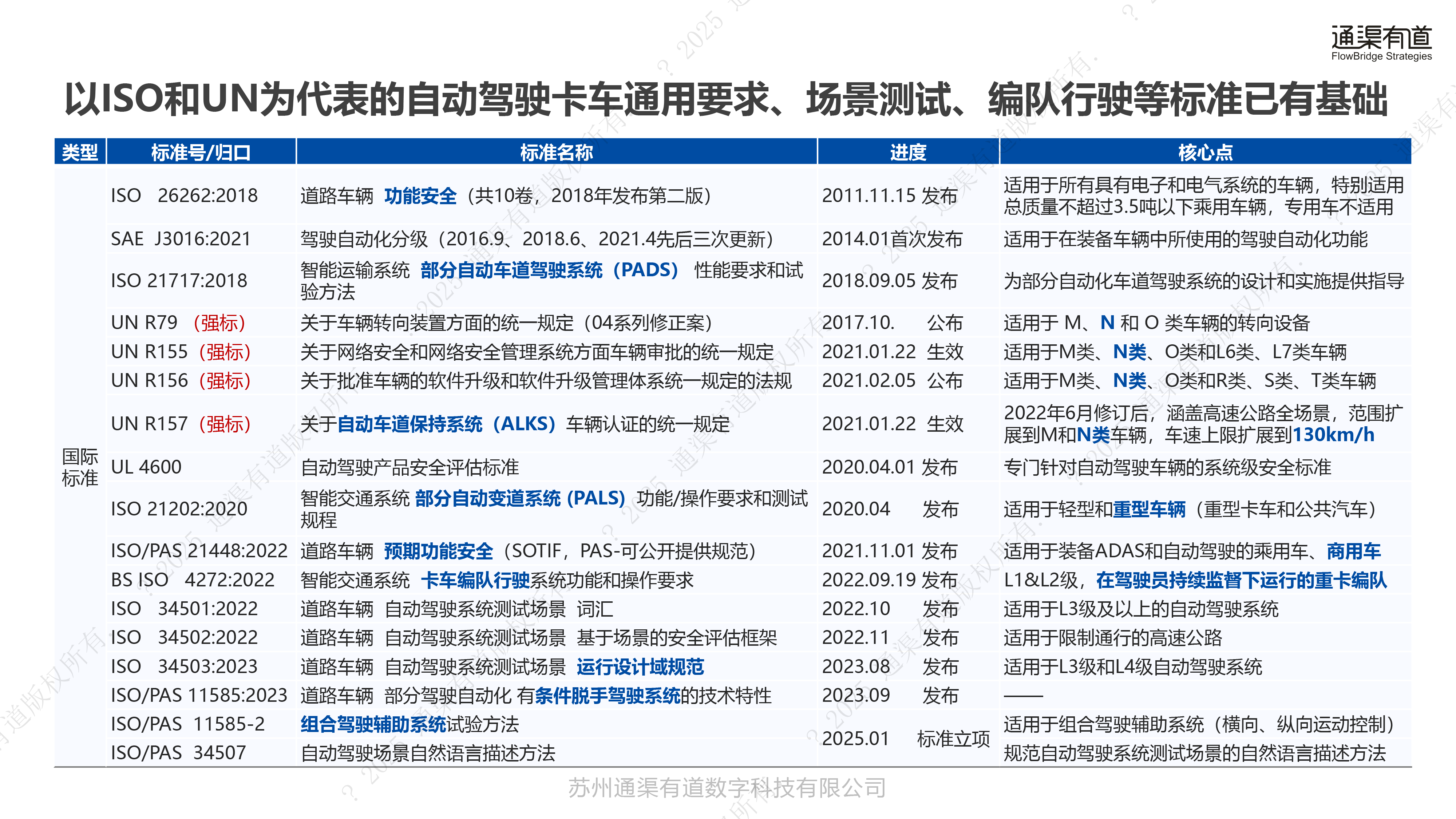Click the blue 预期功能安全 text
This screenshot has width=1456, height=819.
tap(439, 551)
